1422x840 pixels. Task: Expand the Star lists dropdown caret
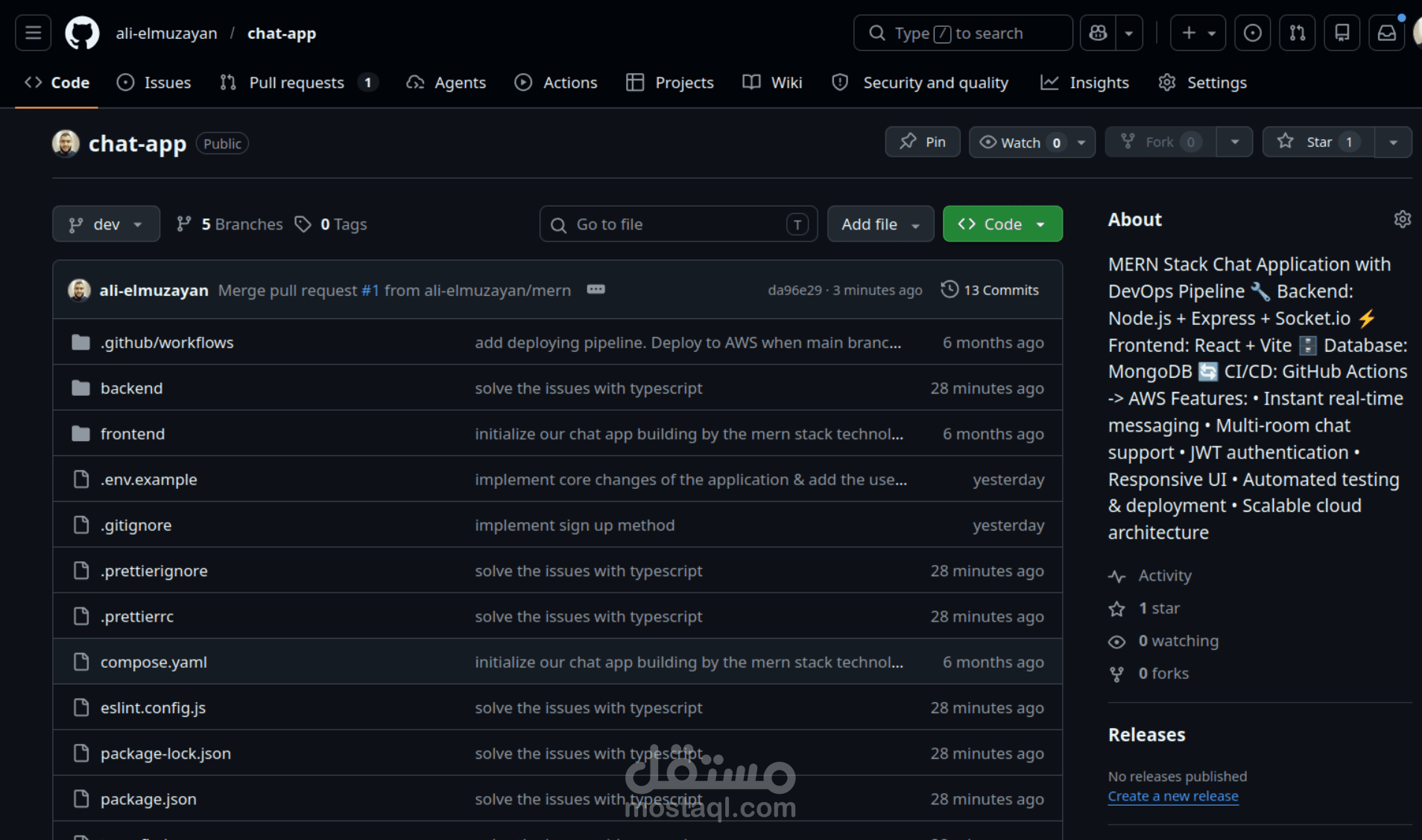point(1393,142)
